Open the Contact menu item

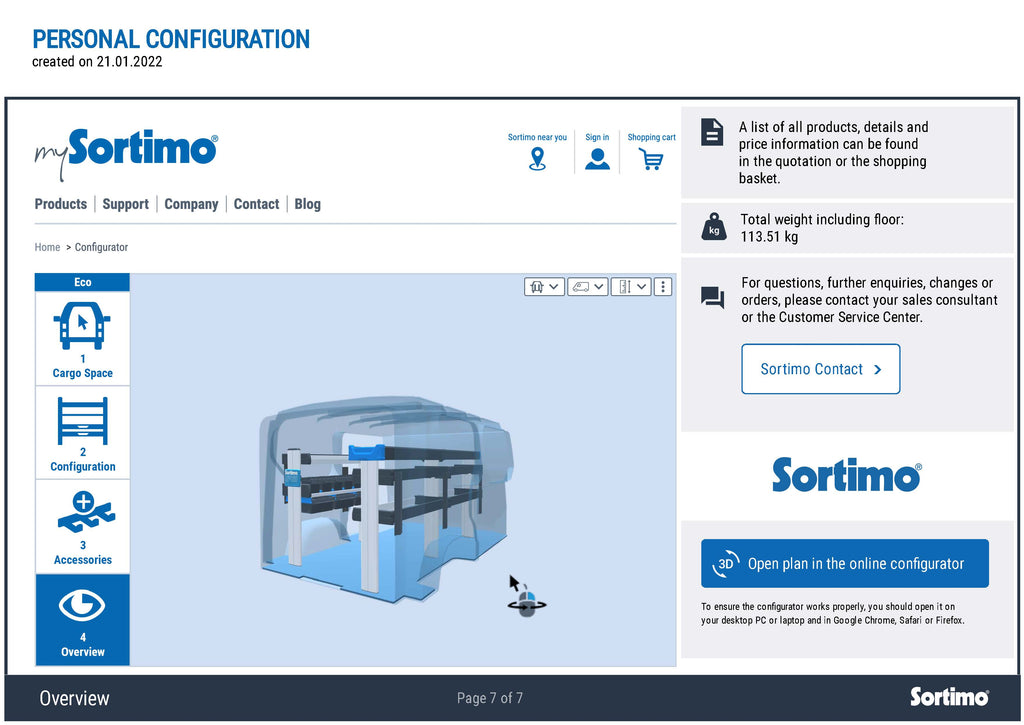[257, 204]
